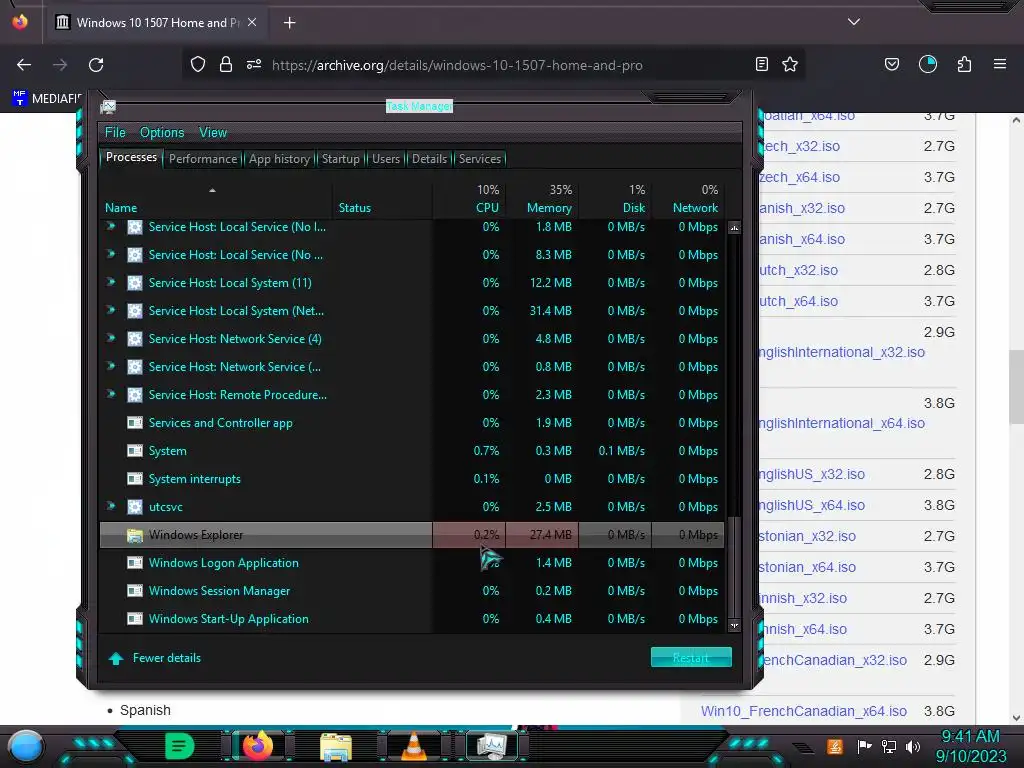
Task: Open the Options menu in Task Manager
Action: 162,133
